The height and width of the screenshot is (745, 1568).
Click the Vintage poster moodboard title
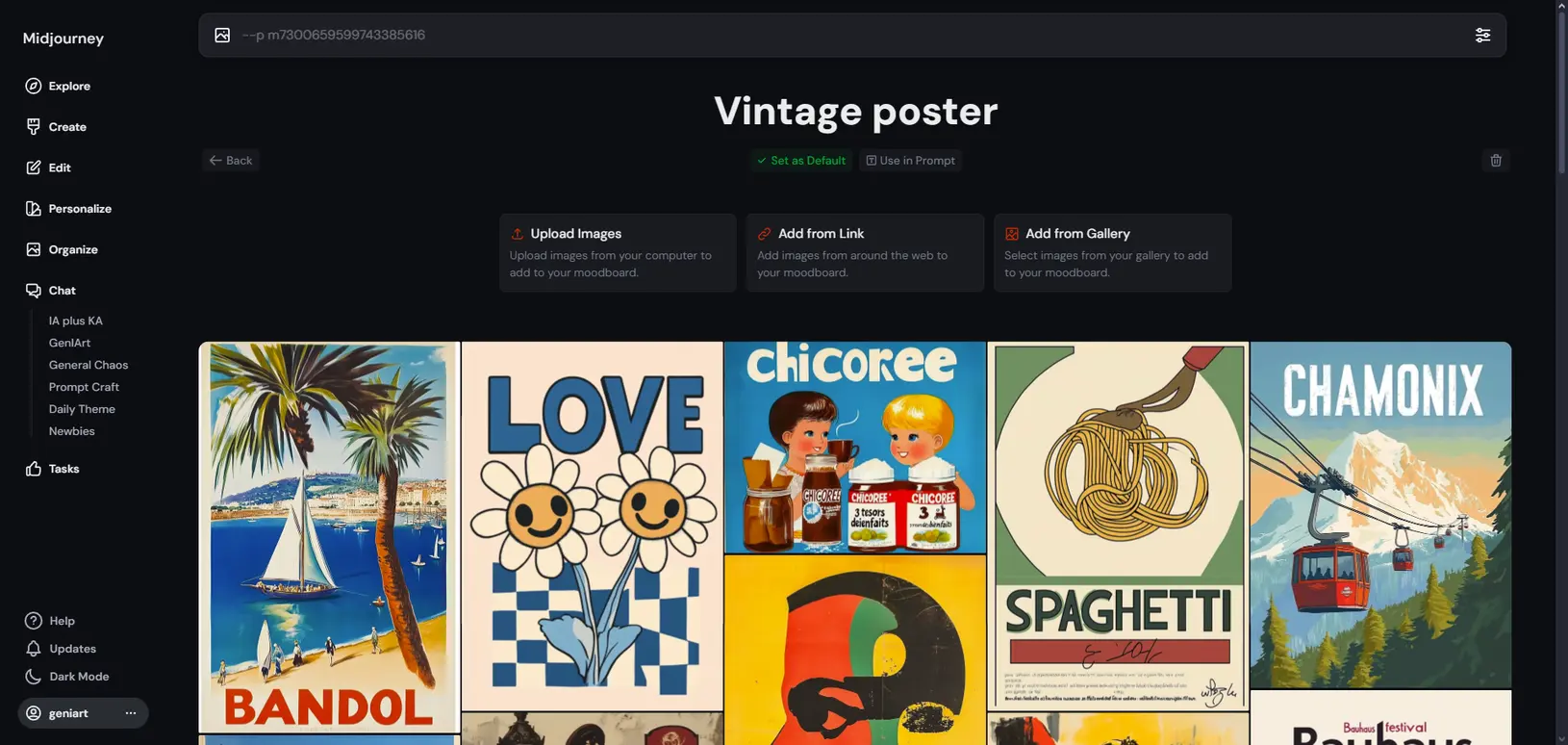pos(855,111)
